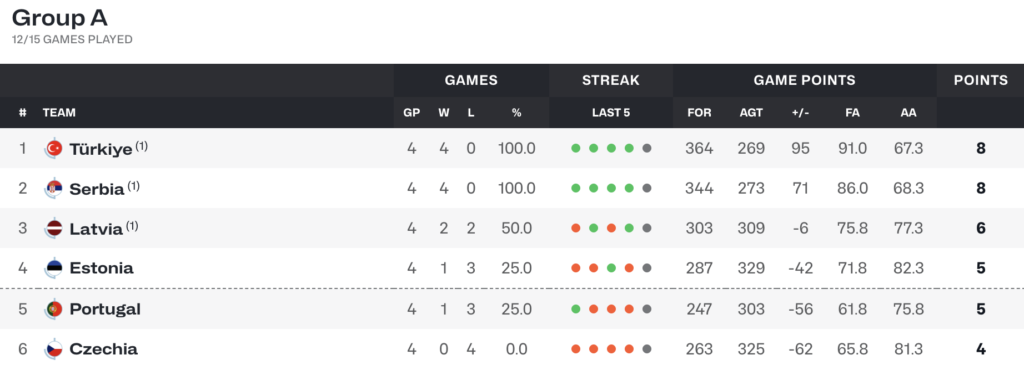Click the Serbia flag icon
Viewport: 1024px width, 365px height.
(x=54, y=189)
